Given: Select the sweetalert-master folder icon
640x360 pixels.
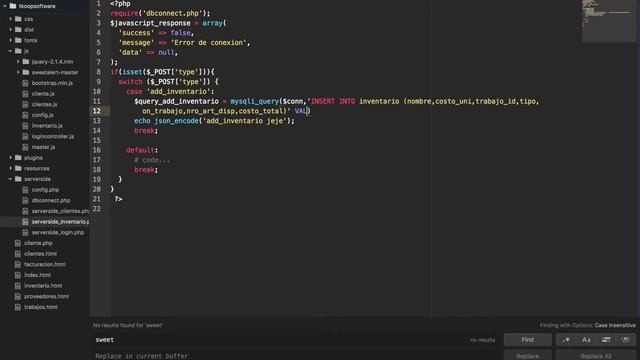Looking at the screenshot, I should [26, 72].
